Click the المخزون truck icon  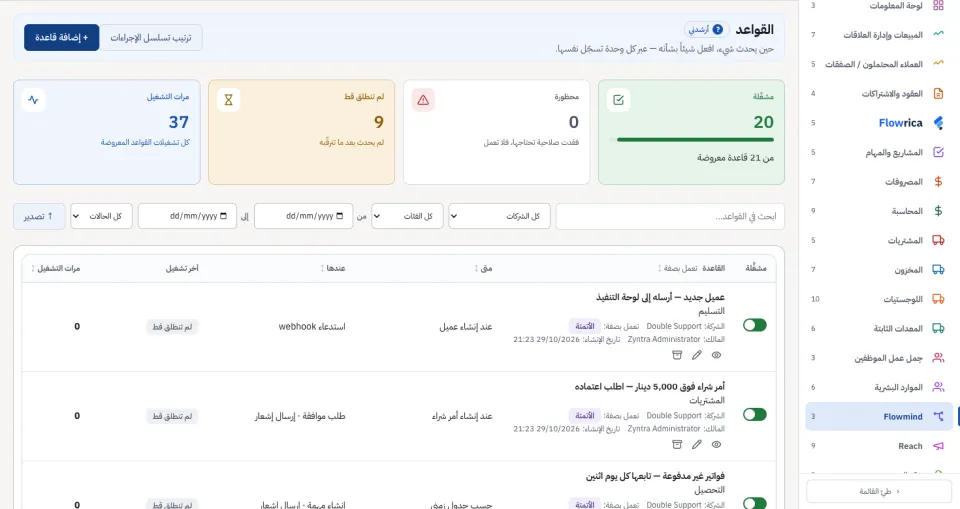(938, 270)
